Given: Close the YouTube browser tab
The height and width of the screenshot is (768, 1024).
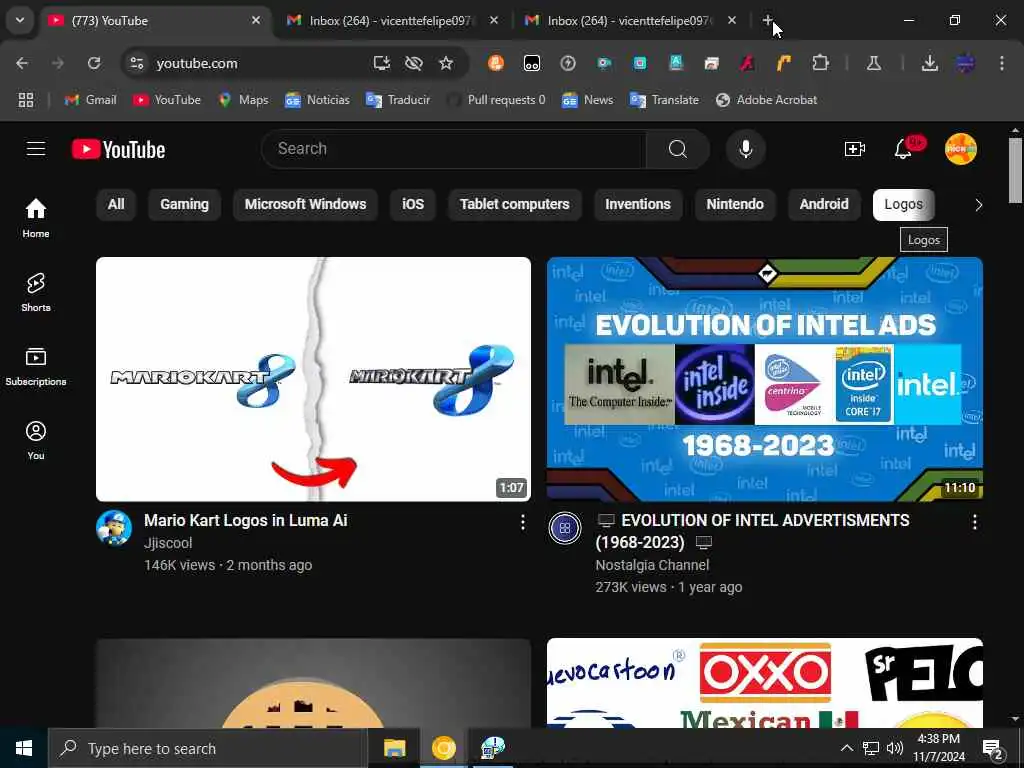Looking at the screenshot, I should coord(256,20).
